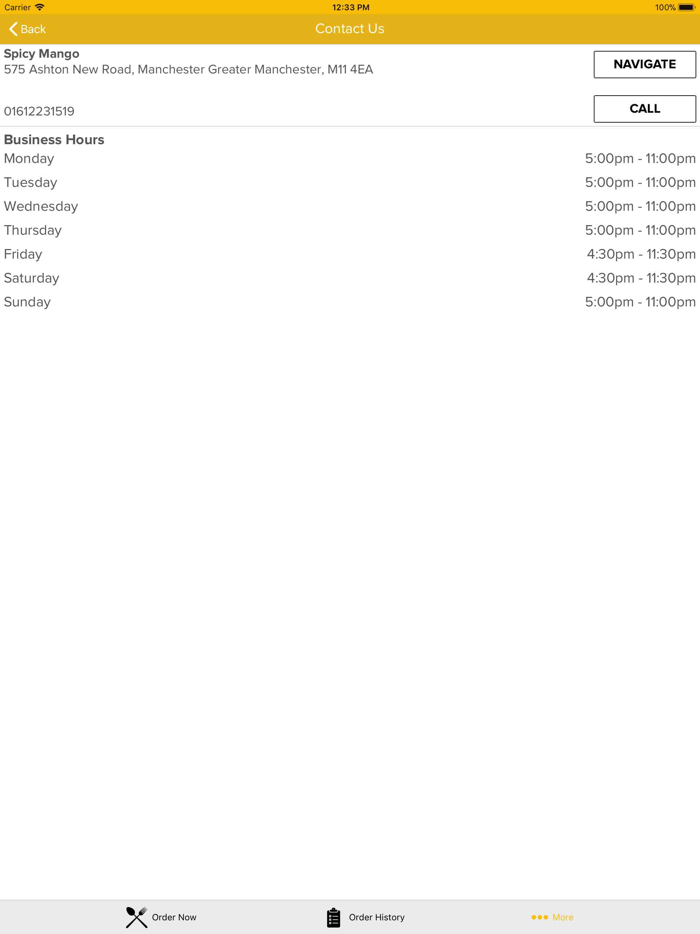Tap the clipboard Order History icon
Viewport: 700px width, 934px height.
[334, 917]
